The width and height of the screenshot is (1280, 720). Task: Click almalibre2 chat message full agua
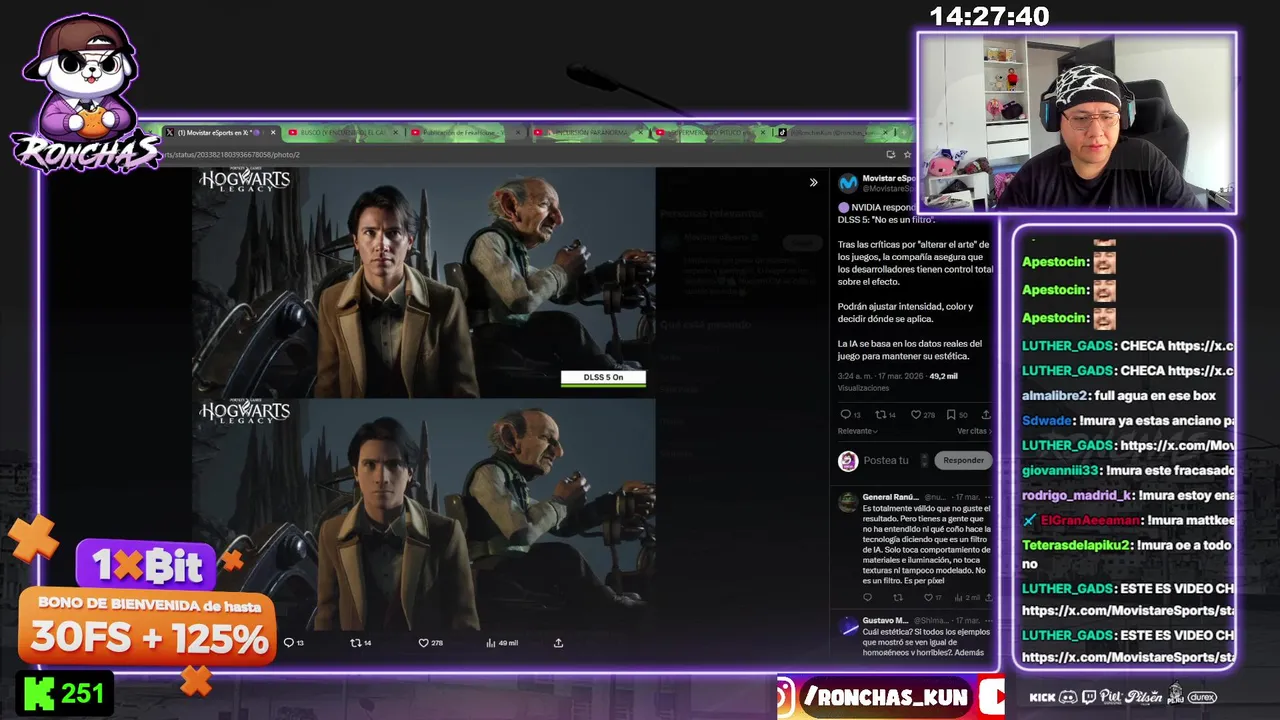click(1119, 395)
